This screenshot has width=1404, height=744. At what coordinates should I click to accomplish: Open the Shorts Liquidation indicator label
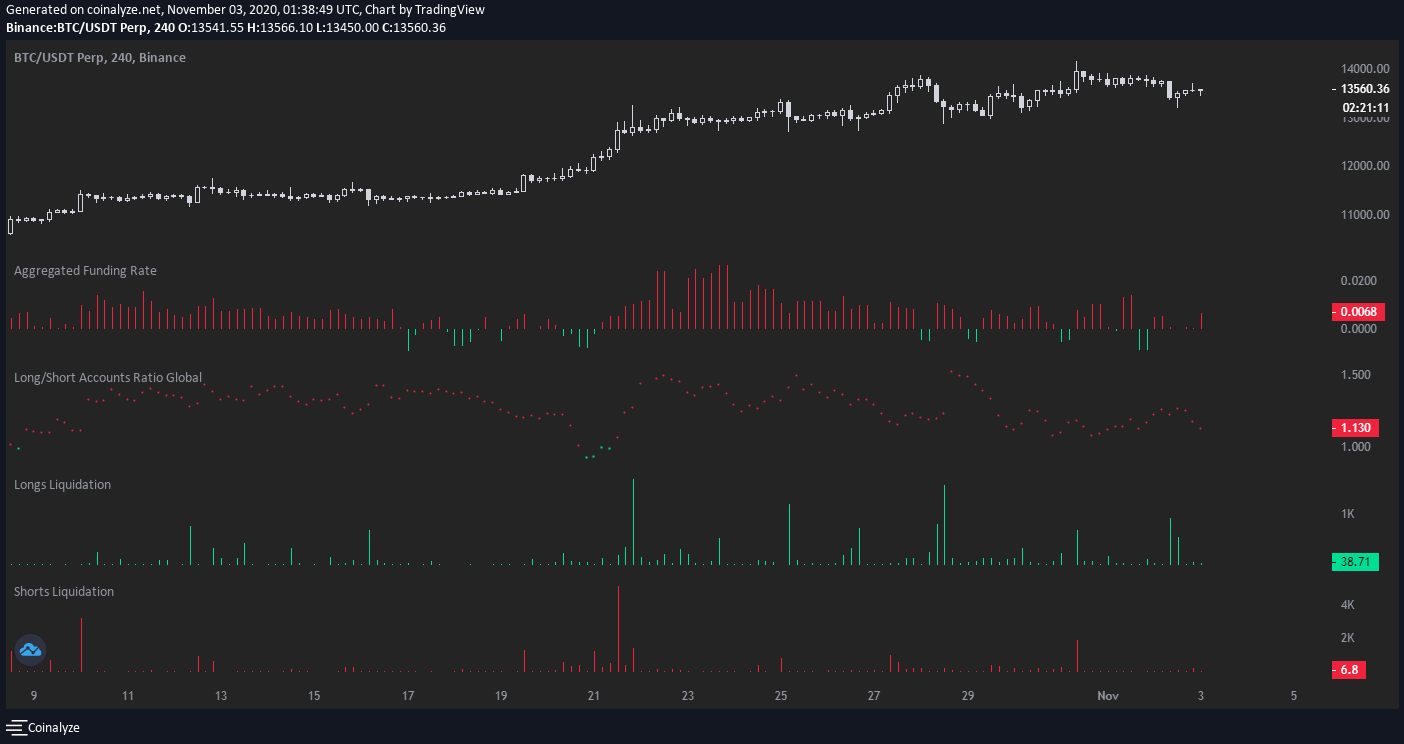point(64,592)
